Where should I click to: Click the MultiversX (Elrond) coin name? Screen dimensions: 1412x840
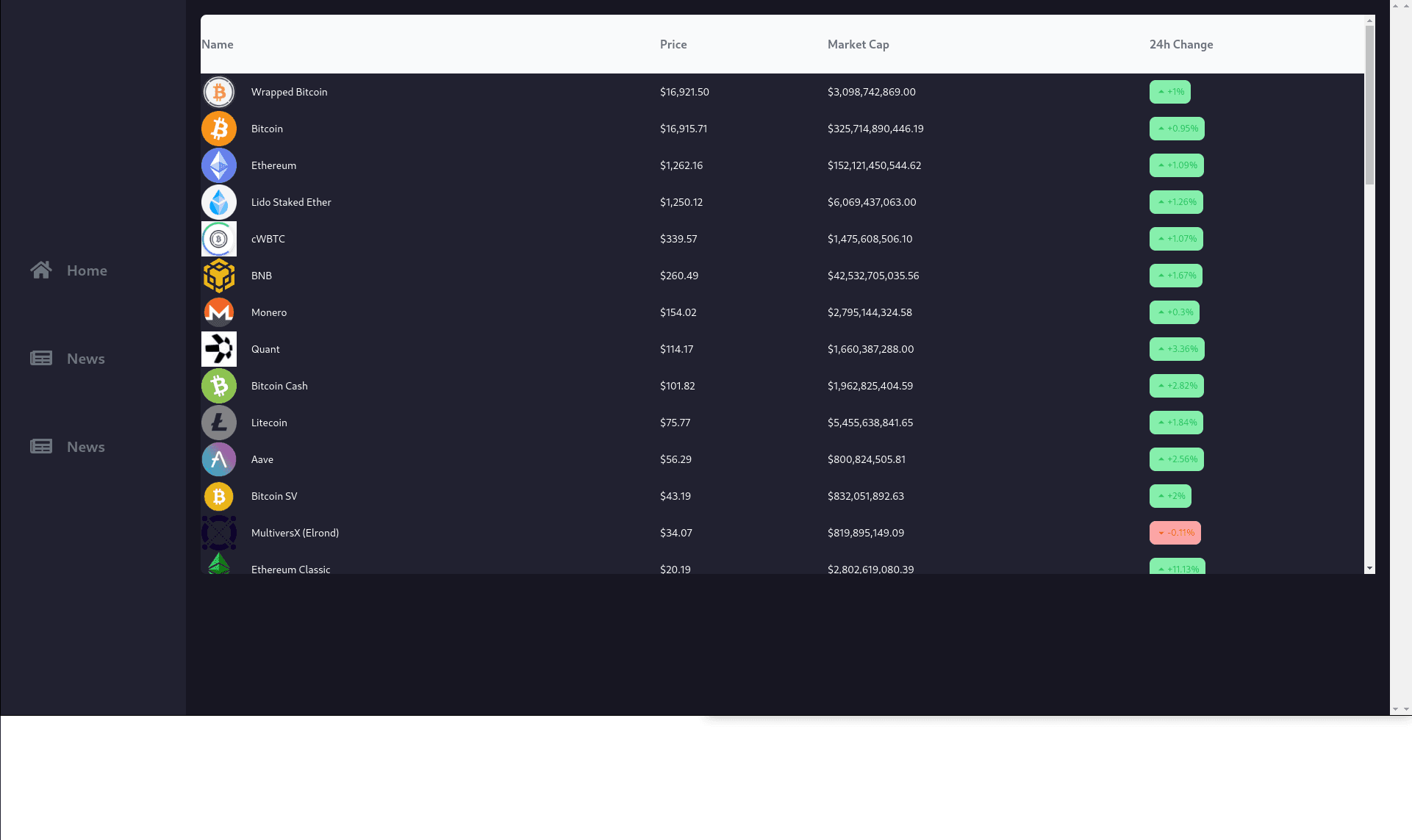(x=295, y=533)
